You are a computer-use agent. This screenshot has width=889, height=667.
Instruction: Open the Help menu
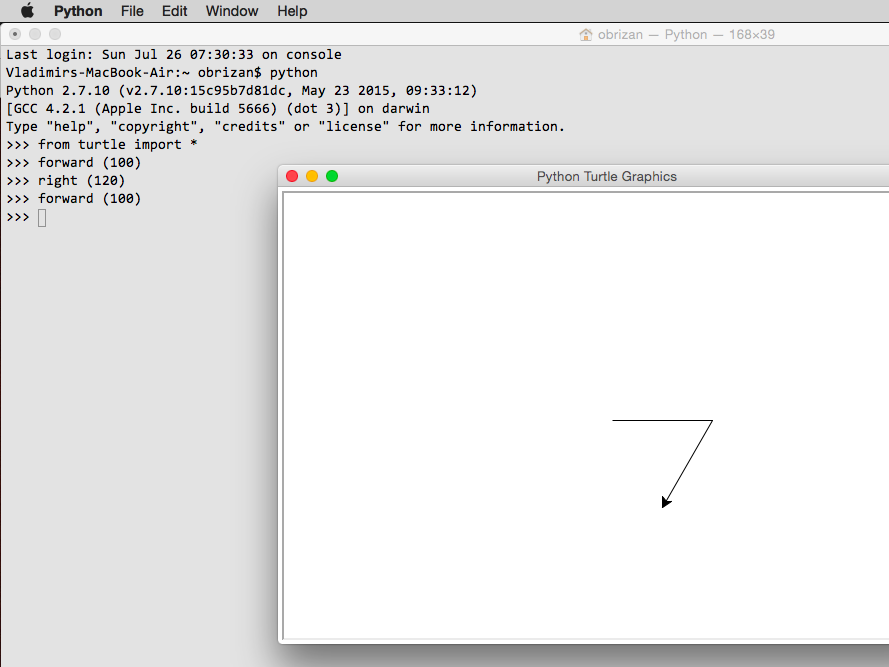[292, 11]
